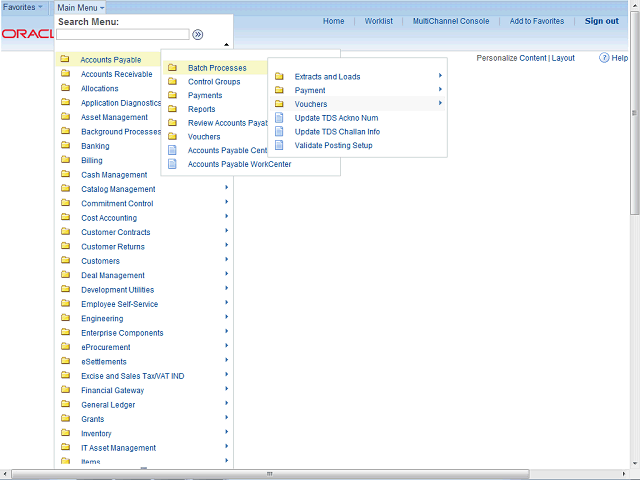Click the Help question mark icon
The image size is (640, 480).
605,58
